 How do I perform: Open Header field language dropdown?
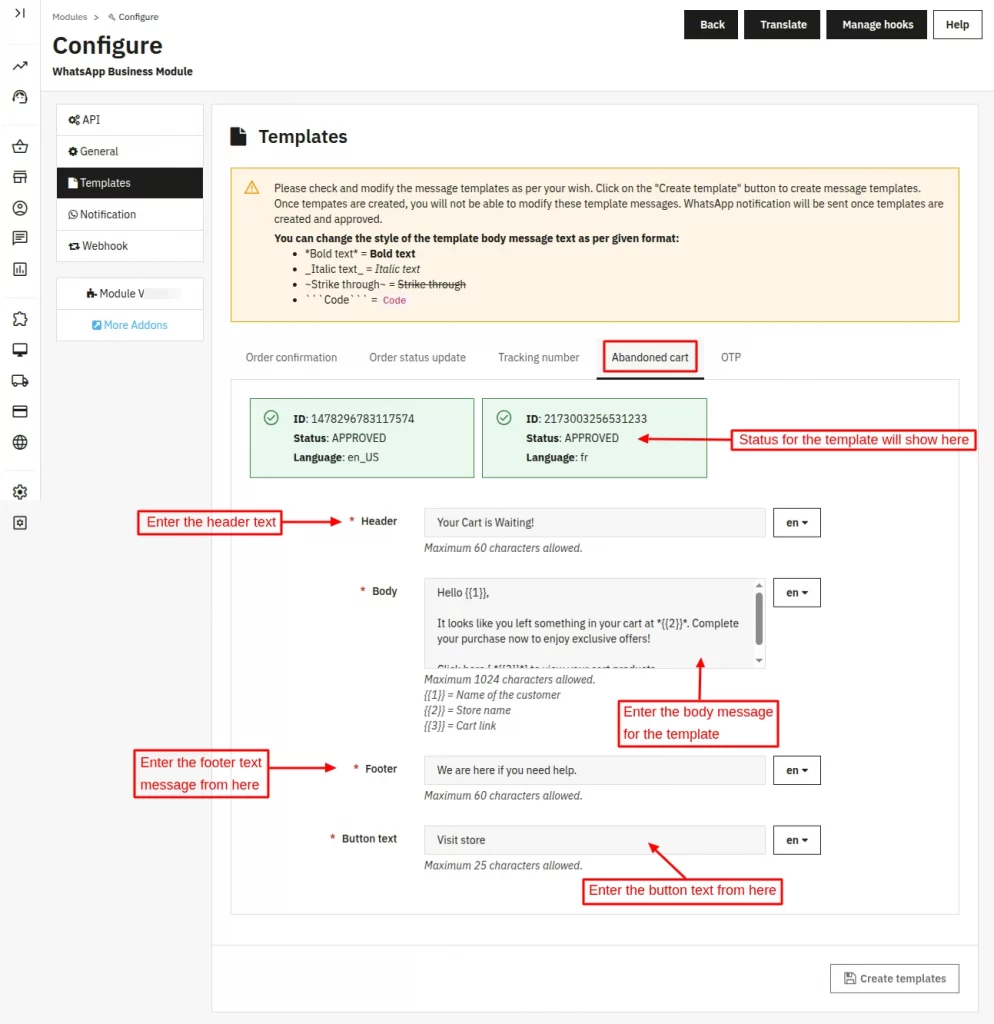[796, 523]
